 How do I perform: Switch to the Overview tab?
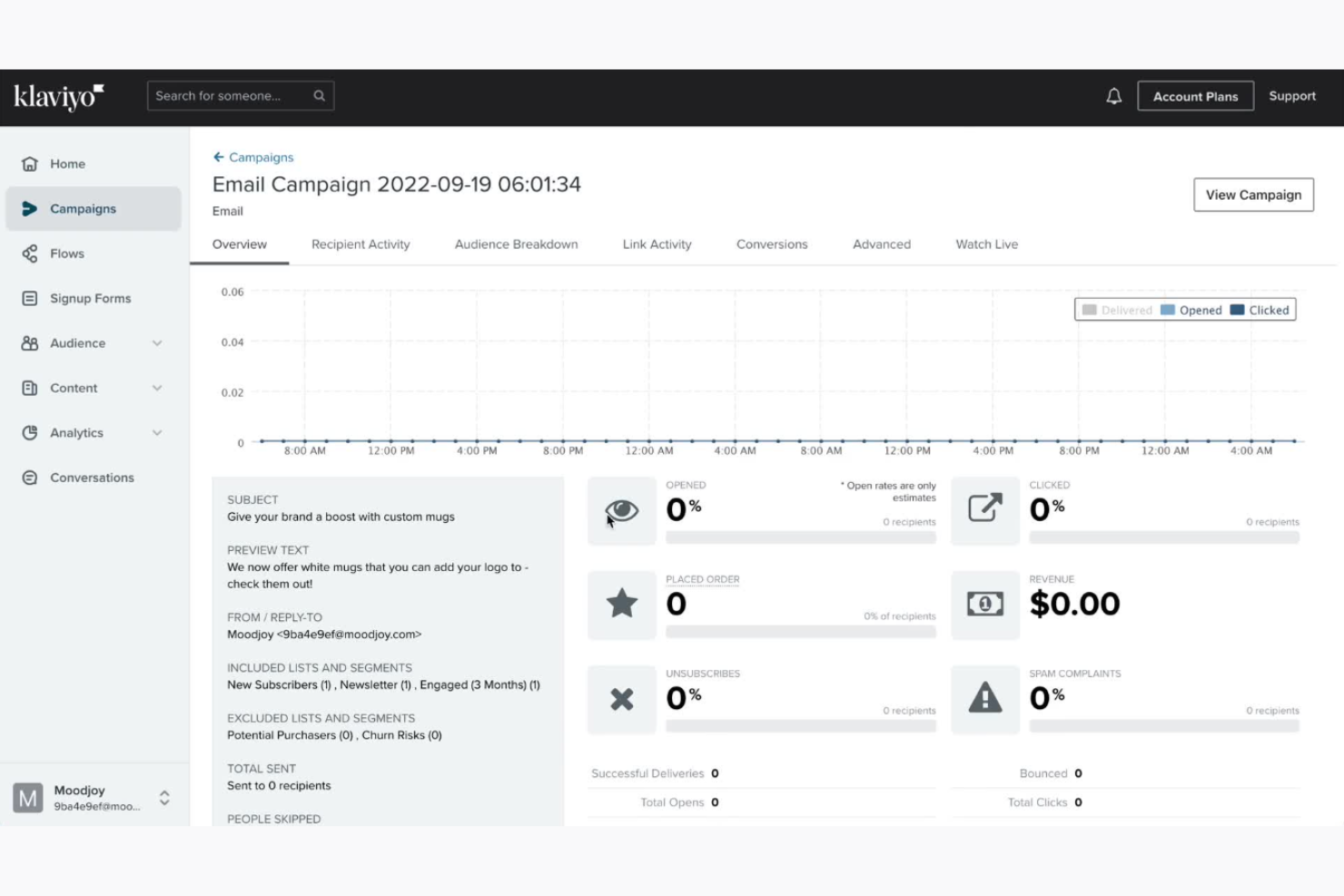tap(240, 244)
